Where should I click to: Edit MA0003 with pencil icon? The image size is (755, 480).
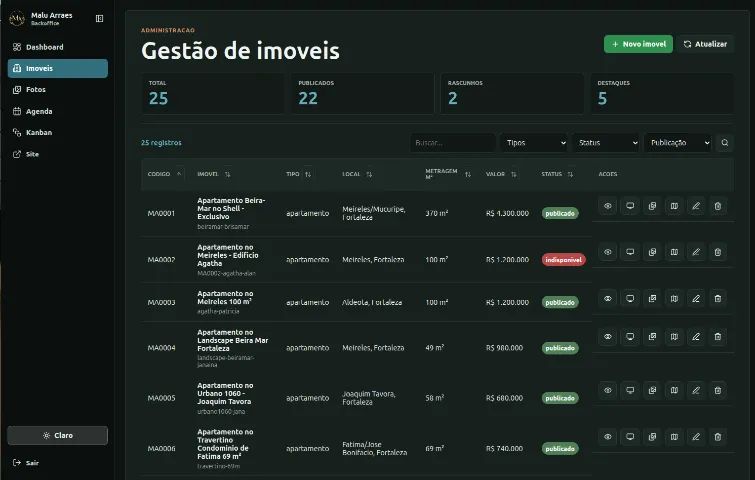[696, 298]
